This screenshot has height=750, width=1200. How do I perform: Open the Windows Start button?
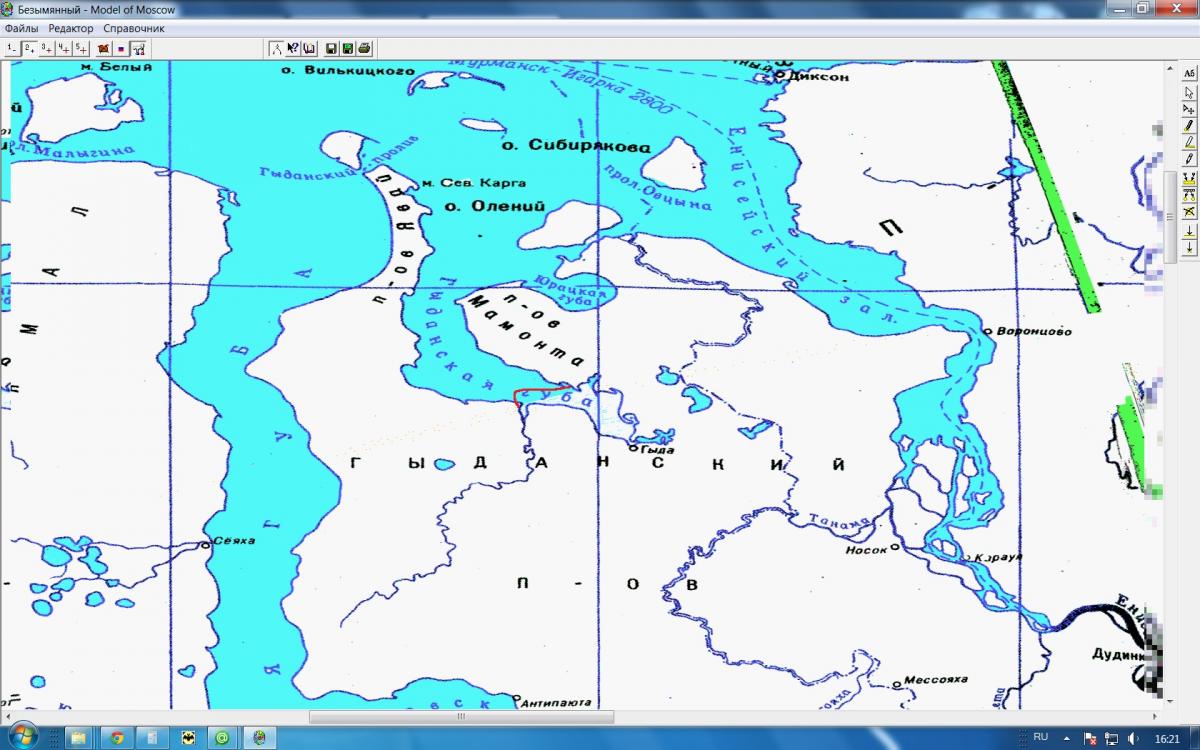[x=22, y=737]
